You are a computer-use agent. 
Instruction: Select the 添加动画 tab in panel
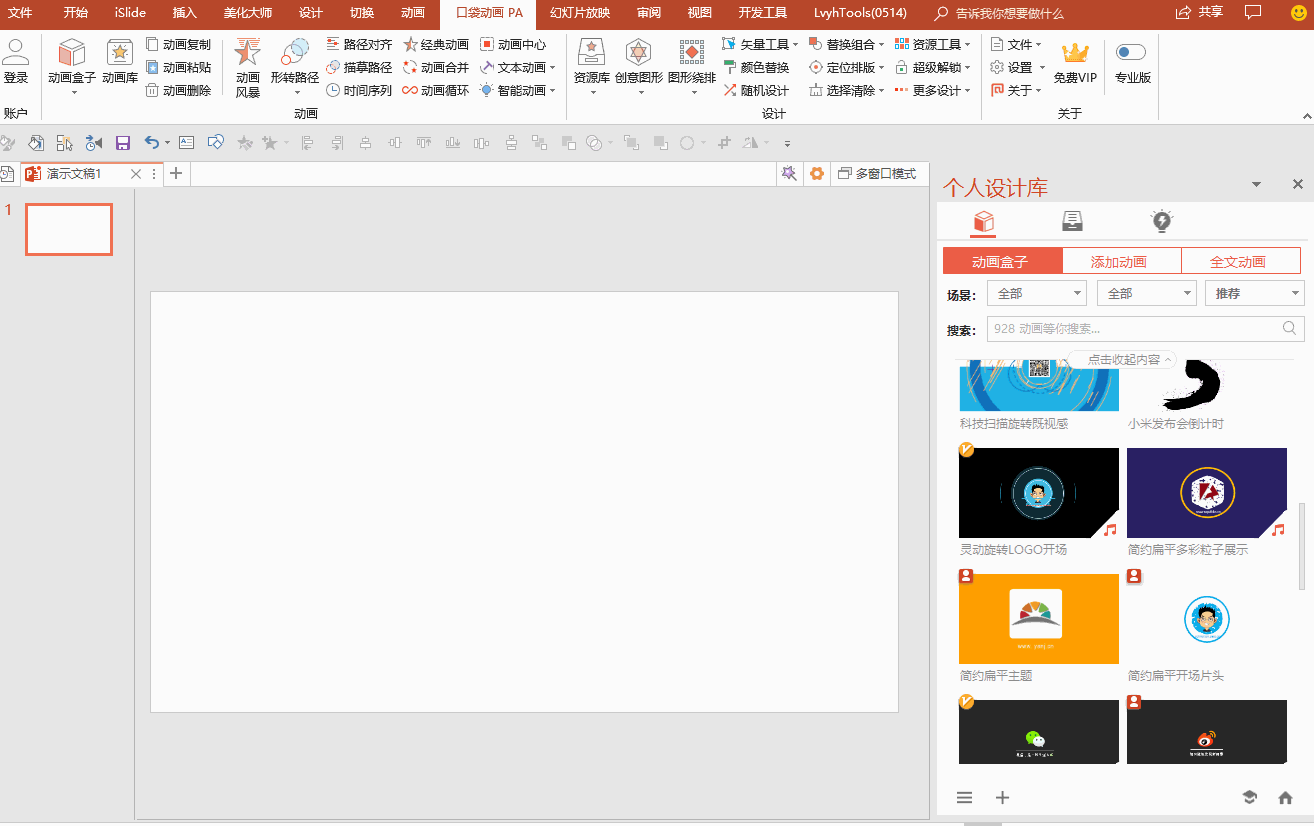[1119, 262]
